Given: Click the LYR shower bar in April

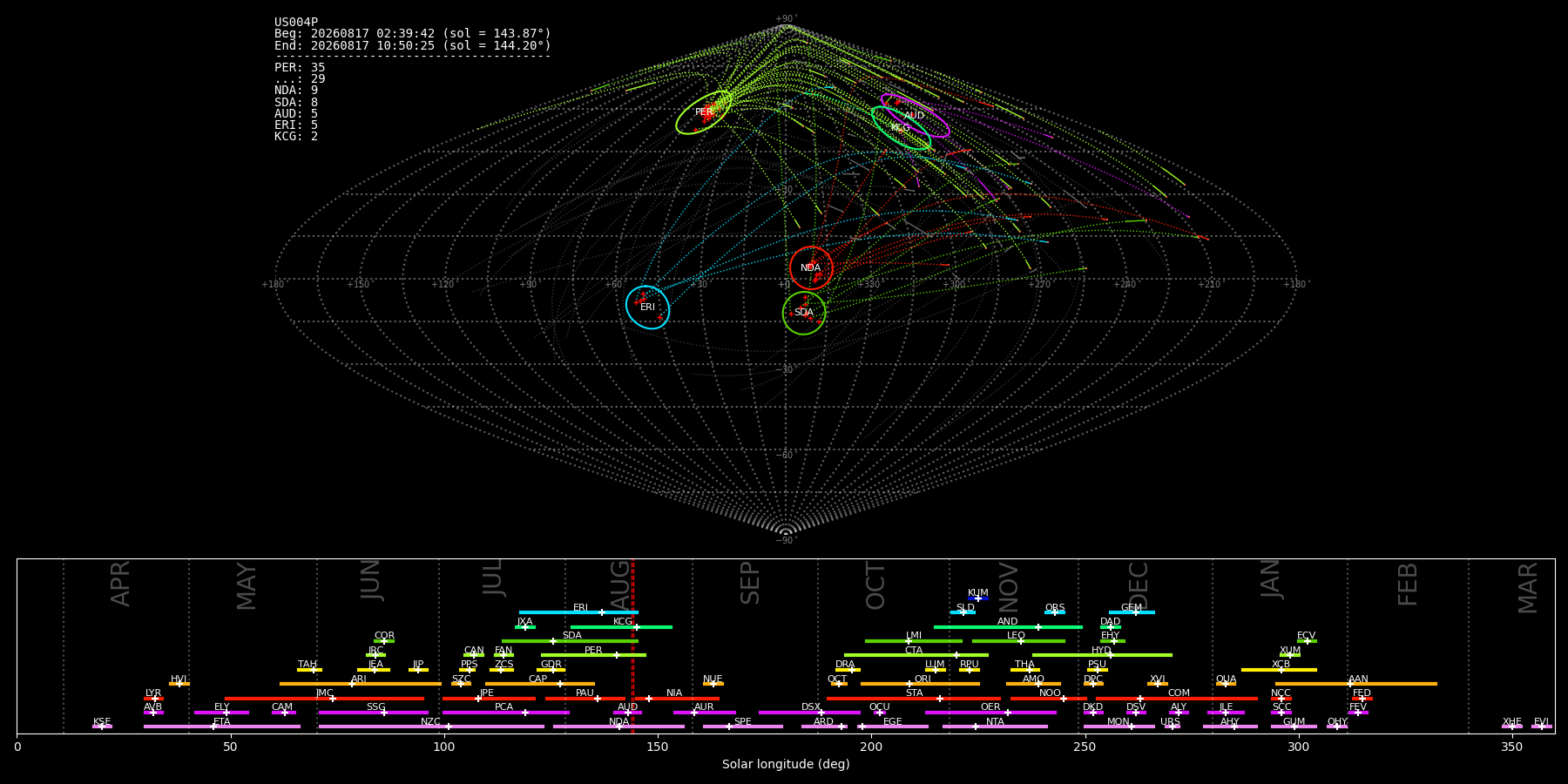Looking at the screenshot, I should (x=153, y=698).
